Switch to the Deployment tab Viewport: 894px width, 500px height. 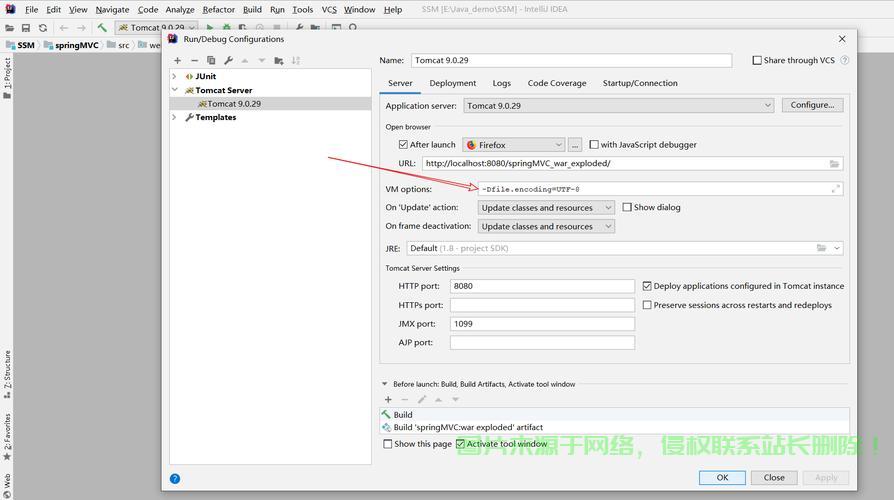[x=453, y=83]
